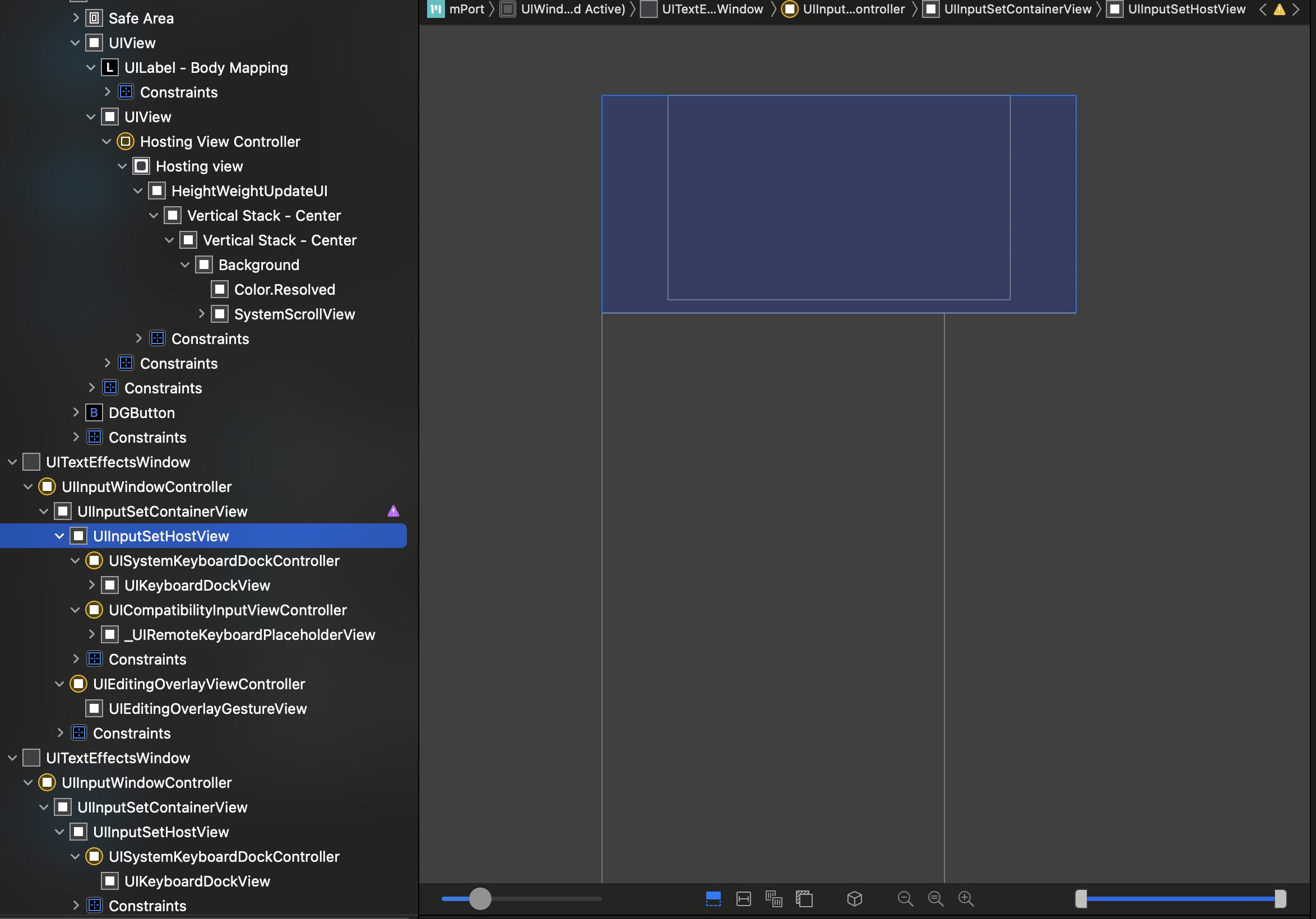Select UILabel - Body Mapping row
This screenshot has height=919, width=1316.
click(206, 68)
